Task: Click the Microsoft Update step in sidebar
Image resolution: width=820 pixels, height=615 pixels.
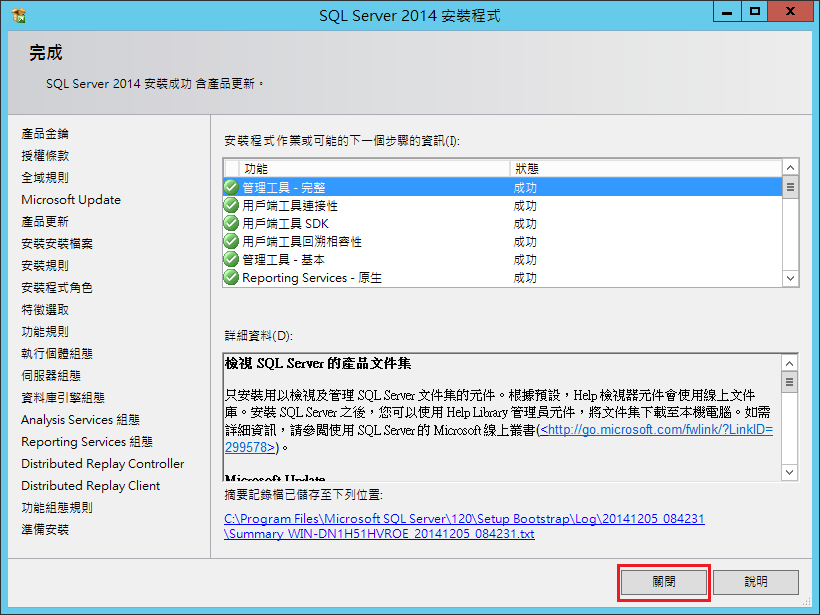Action: pos(71,200)
